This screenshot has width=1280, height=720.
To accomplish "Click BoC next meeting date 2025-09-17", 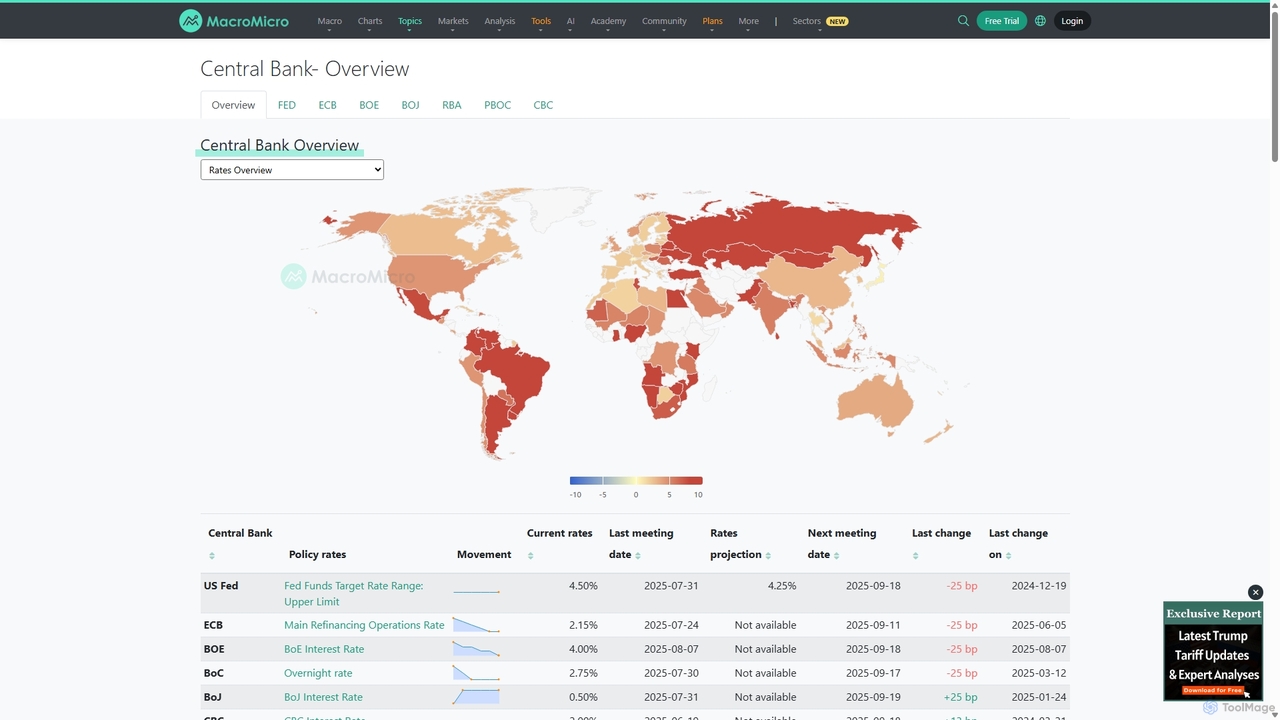I will click(873, 673).
